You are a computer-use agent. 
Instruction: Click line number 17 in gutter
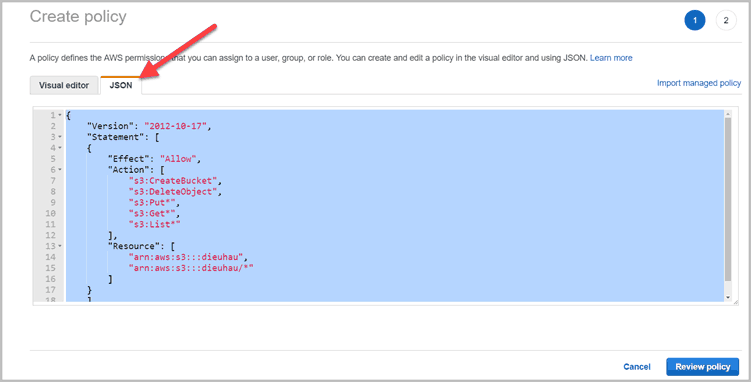pos(50,290)
